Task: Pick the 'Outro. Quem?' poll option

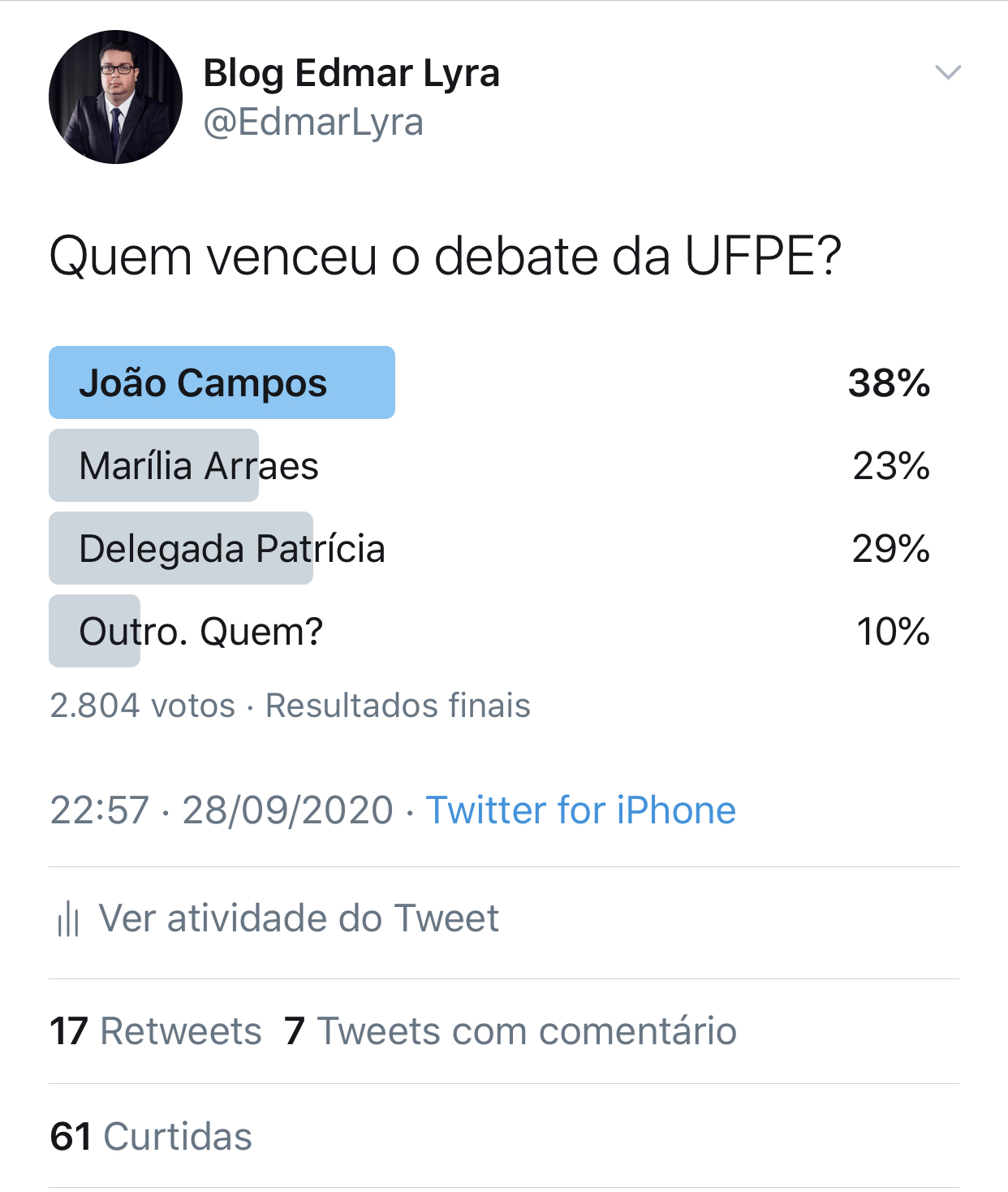Action: 200,632
